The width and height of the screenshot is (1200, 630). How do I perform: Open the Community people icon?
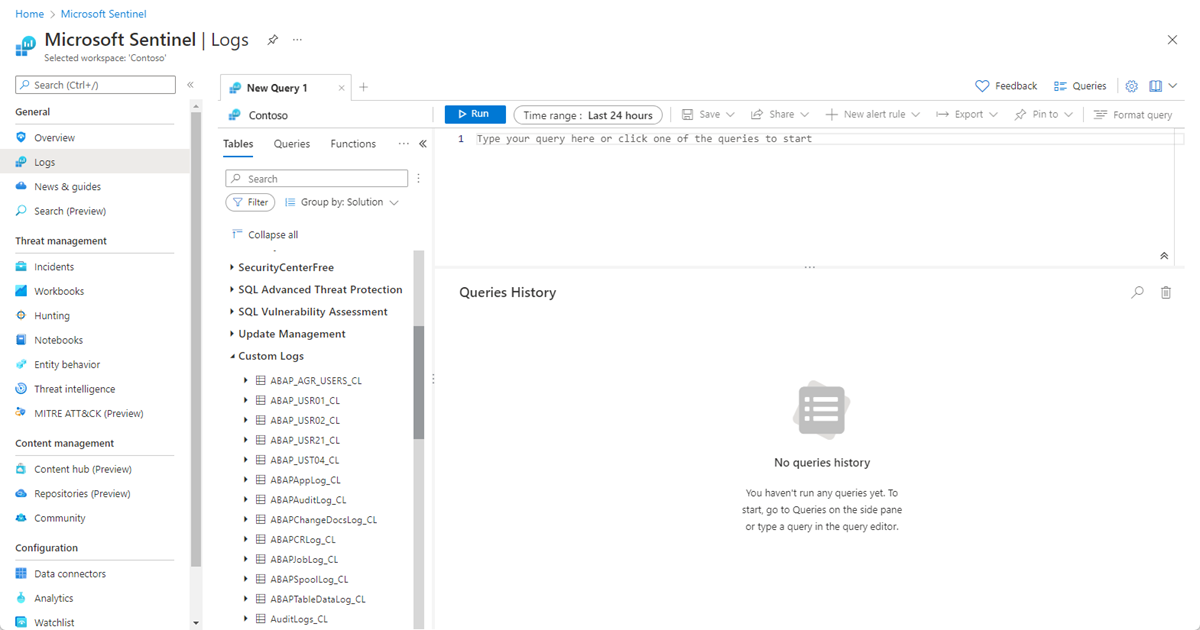click(x=22, y=518)
